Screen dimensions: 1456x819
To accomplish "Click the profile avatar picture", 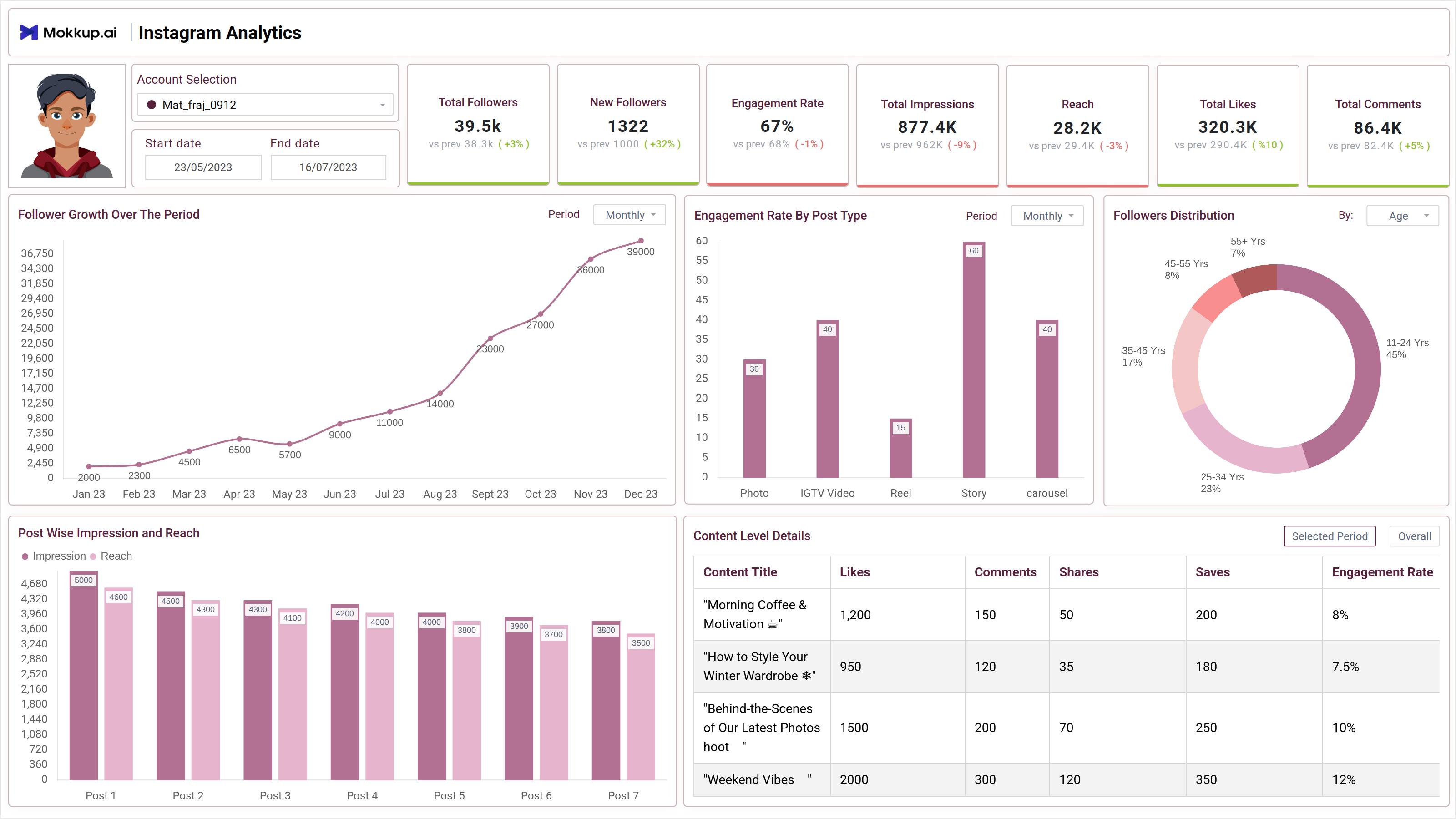I will 67,126.
